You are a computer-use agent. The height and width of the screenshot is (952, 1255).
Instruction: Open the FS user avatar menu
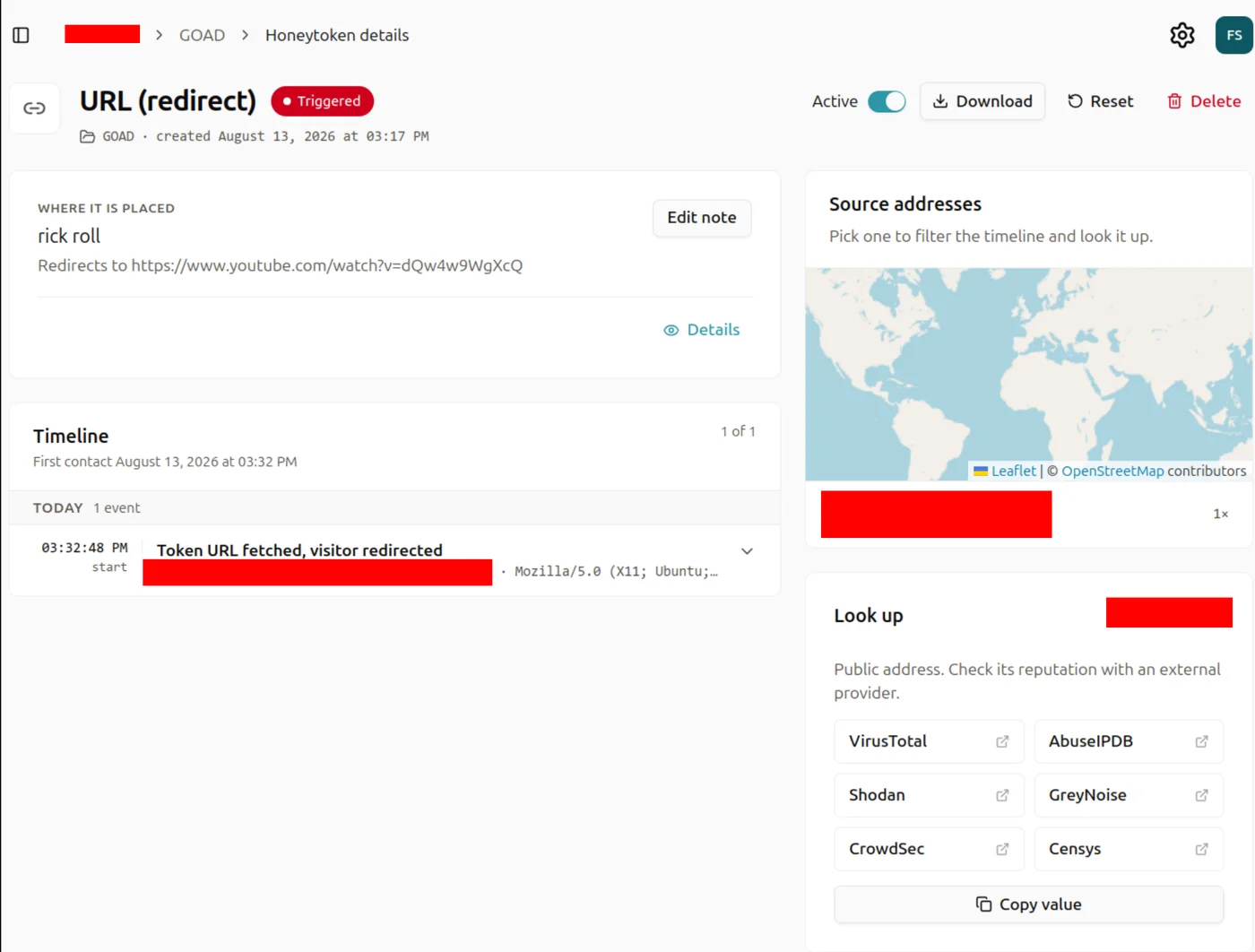point(1234,35)
